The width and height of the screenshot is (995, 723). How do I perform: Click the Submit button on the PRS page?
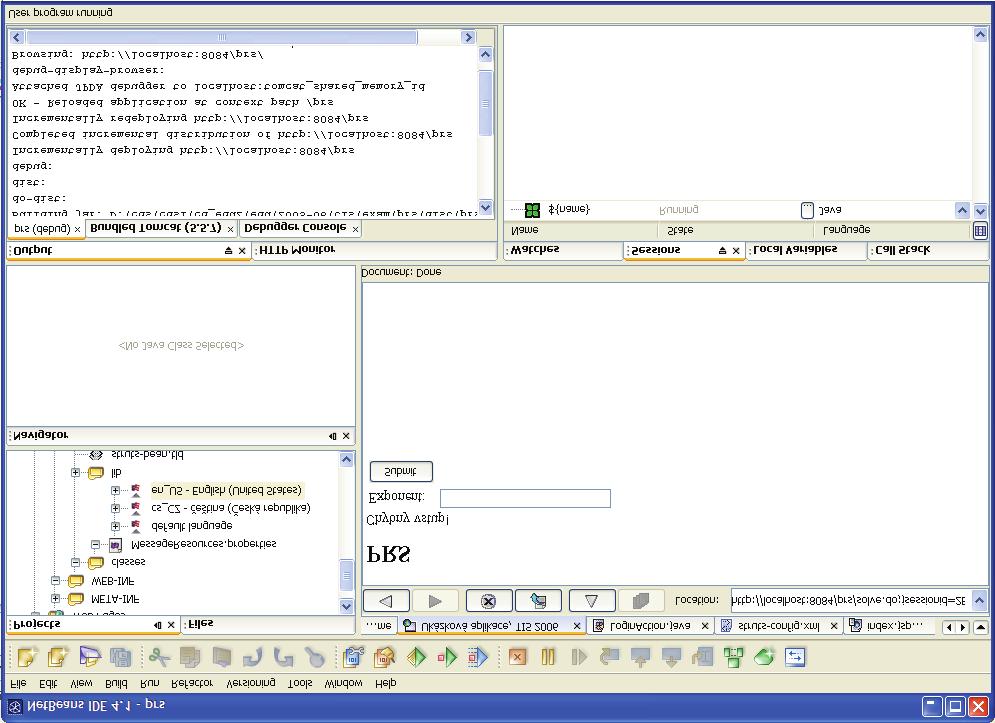pyautogui.click(x=401, y=472)
